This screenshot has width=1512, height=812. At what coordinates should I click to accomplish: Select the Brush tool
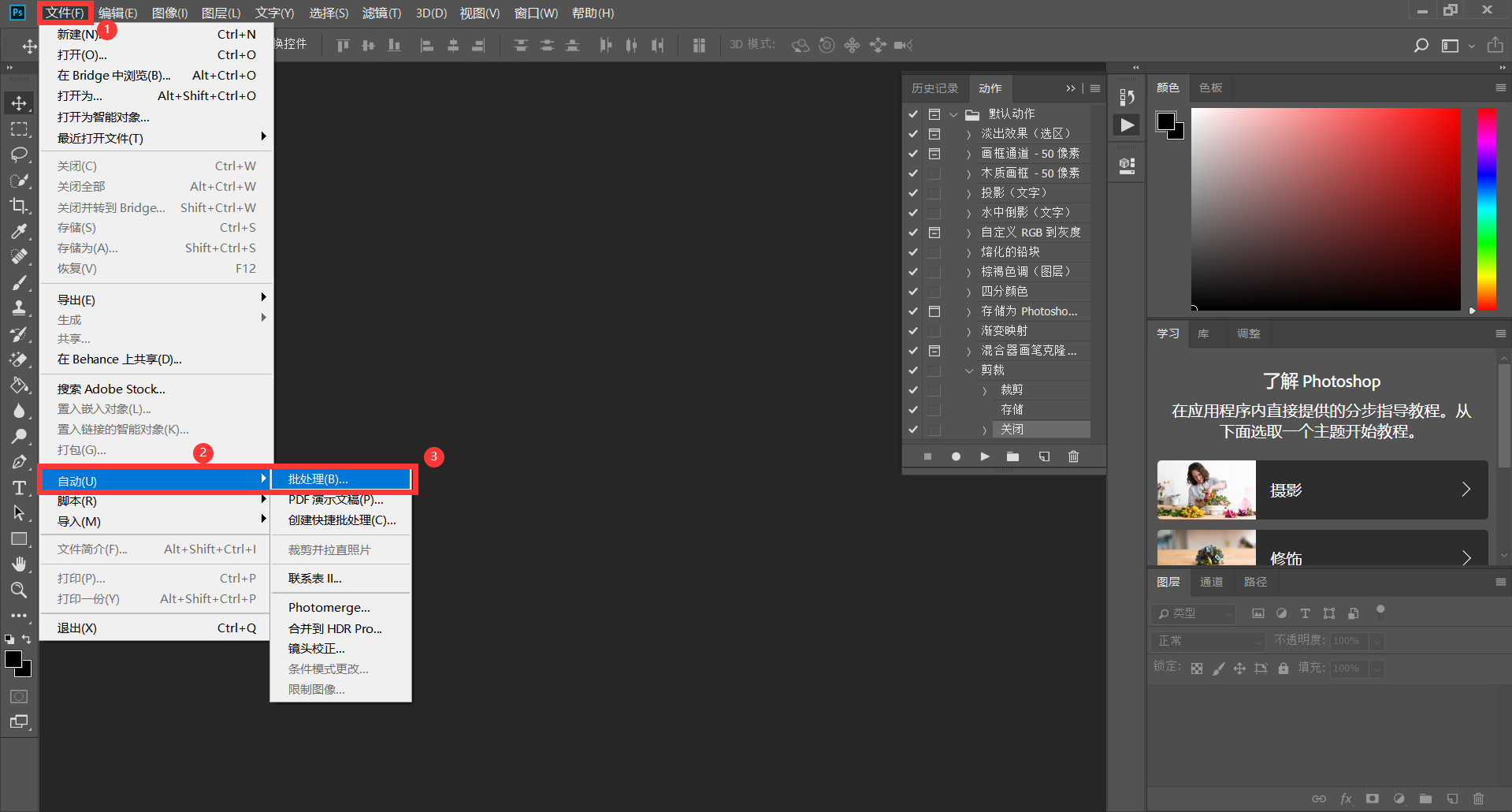19,282
